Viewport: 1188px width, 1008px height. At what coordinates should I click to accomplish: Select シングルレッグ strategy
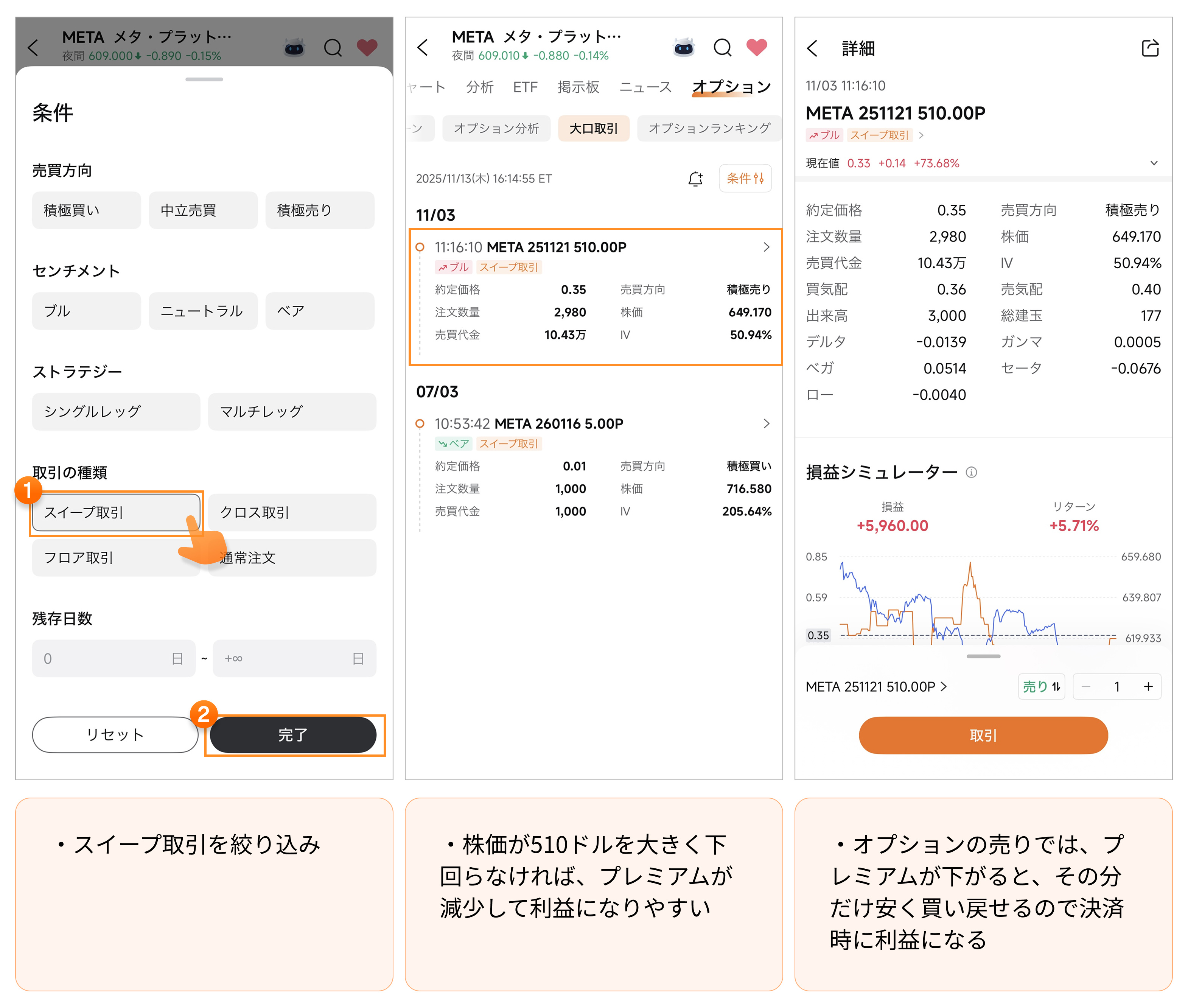click(116, 411)
